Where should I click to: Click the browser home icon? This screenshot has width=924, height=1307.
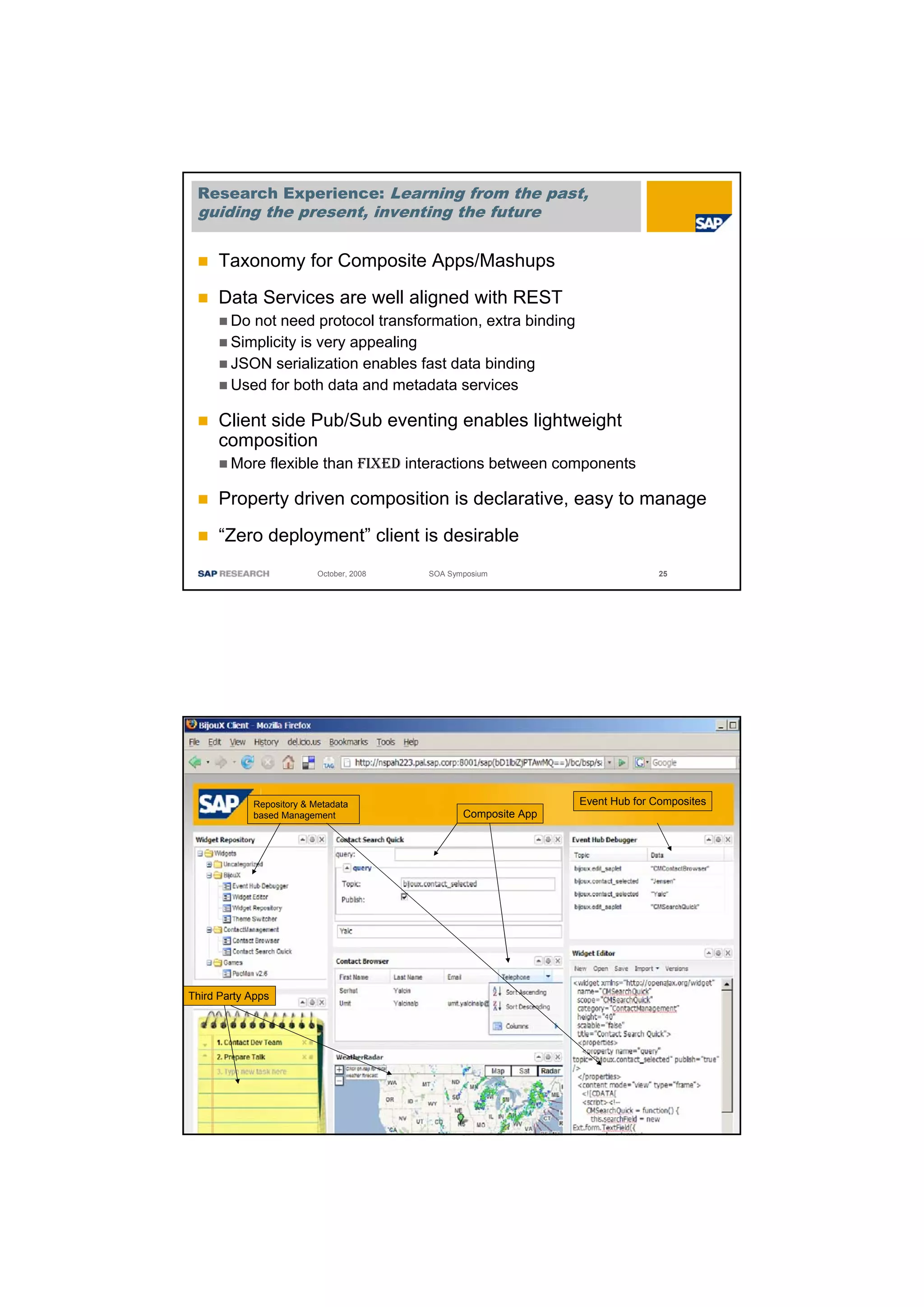tap(289, 762)
